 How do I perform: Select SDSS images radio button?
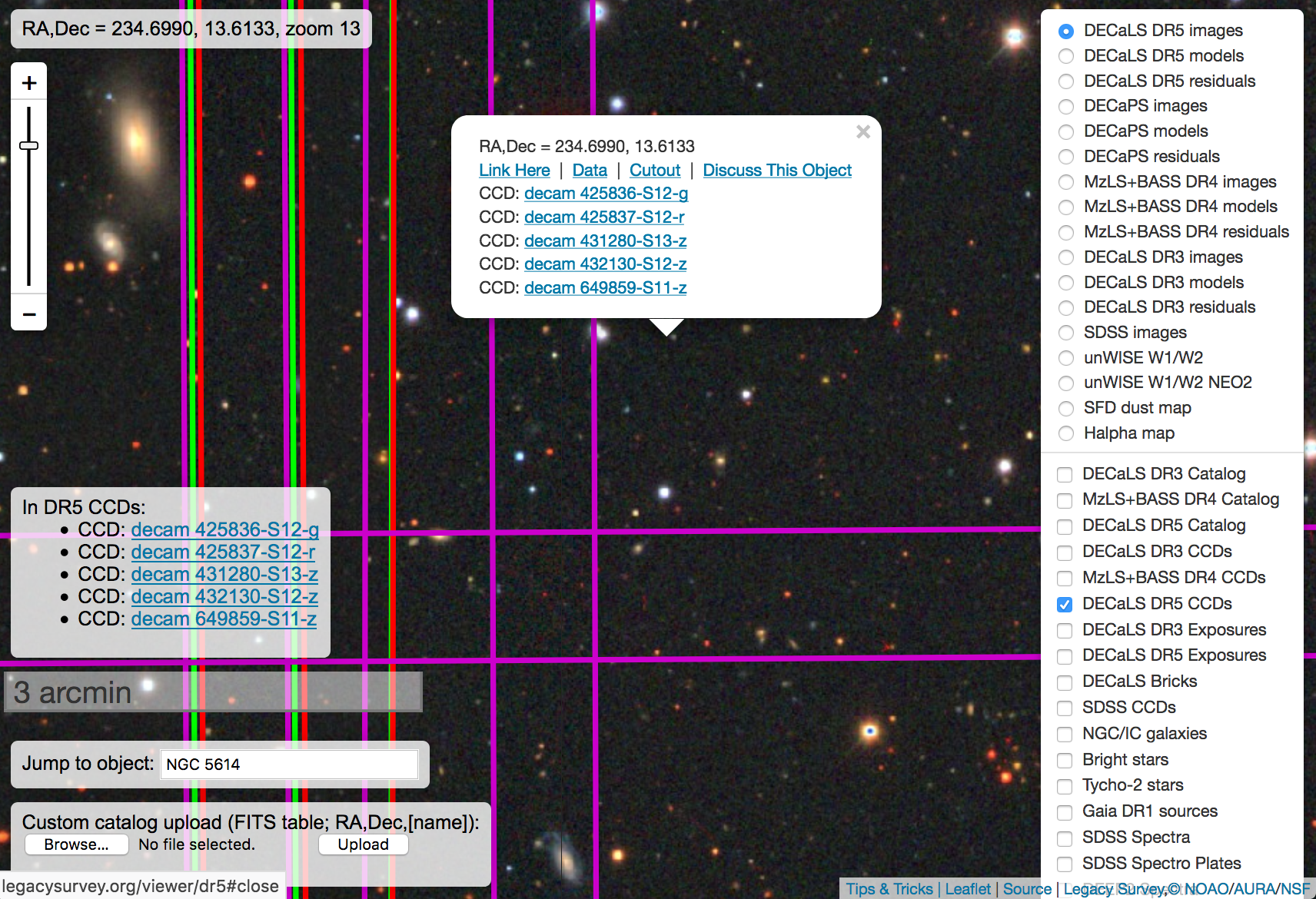click(1066, 333)
